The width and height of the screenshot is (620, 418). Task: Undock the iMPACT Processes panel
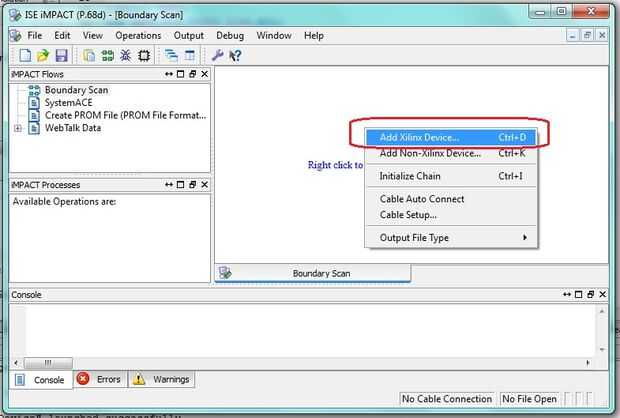coord(193,185)
